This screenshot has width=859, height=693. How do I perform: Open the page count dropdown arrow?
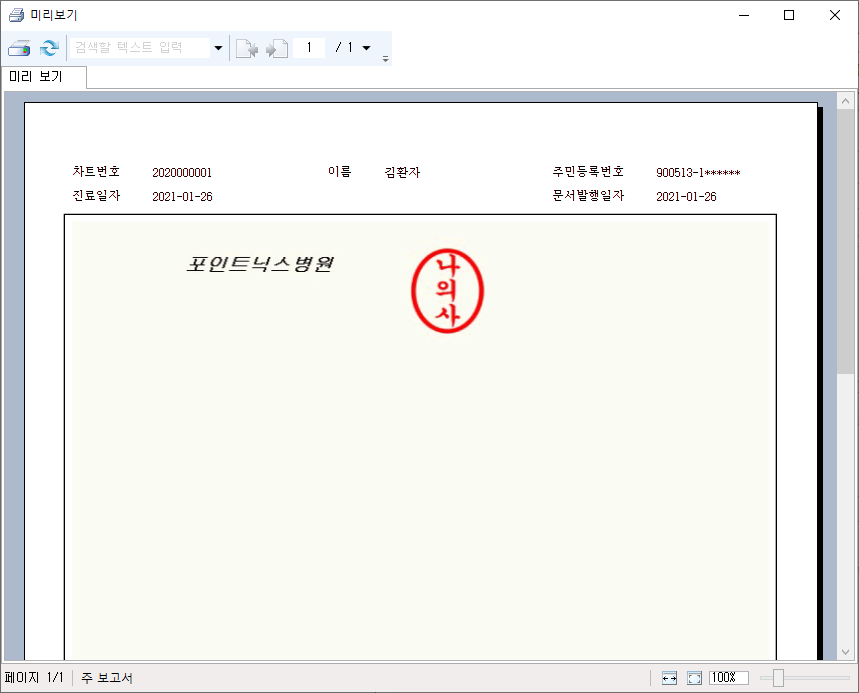[x=366, y=48]
